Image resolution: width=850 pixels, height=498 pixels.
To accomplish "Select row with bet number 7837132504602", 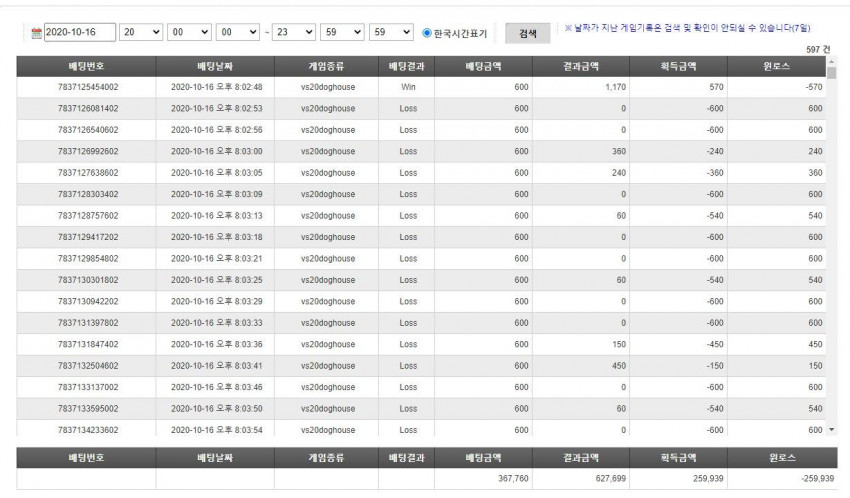I will (421, 366).
